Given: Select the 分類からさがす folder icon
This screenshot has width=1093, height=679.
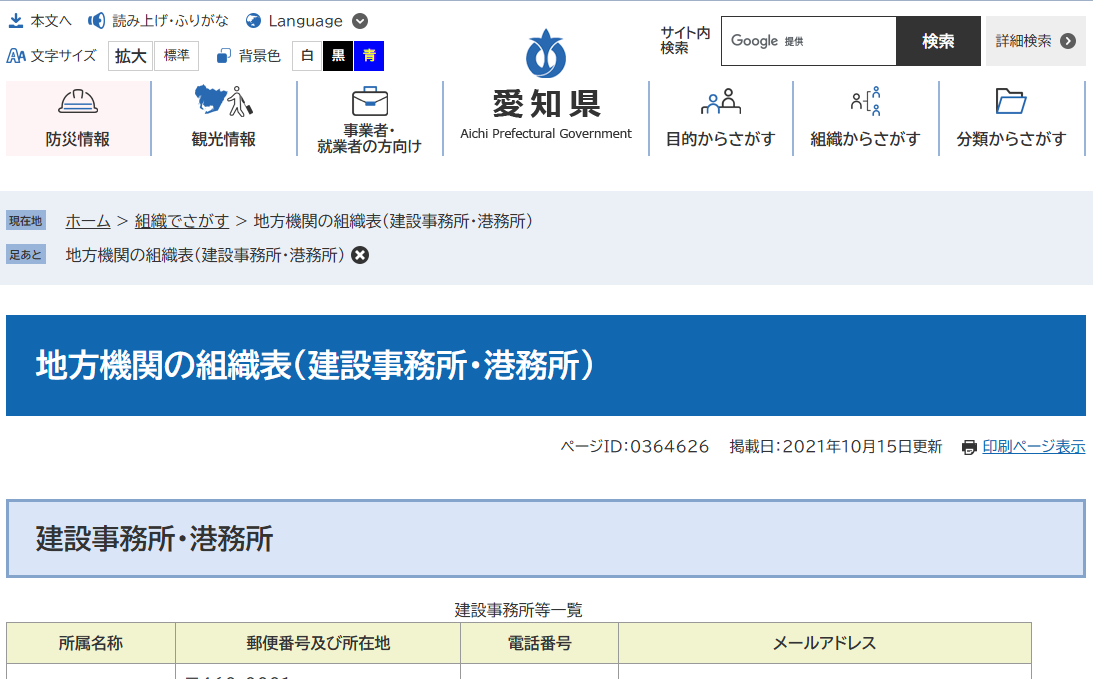Looking at the screenshot, I should (x=1012, y=101).
